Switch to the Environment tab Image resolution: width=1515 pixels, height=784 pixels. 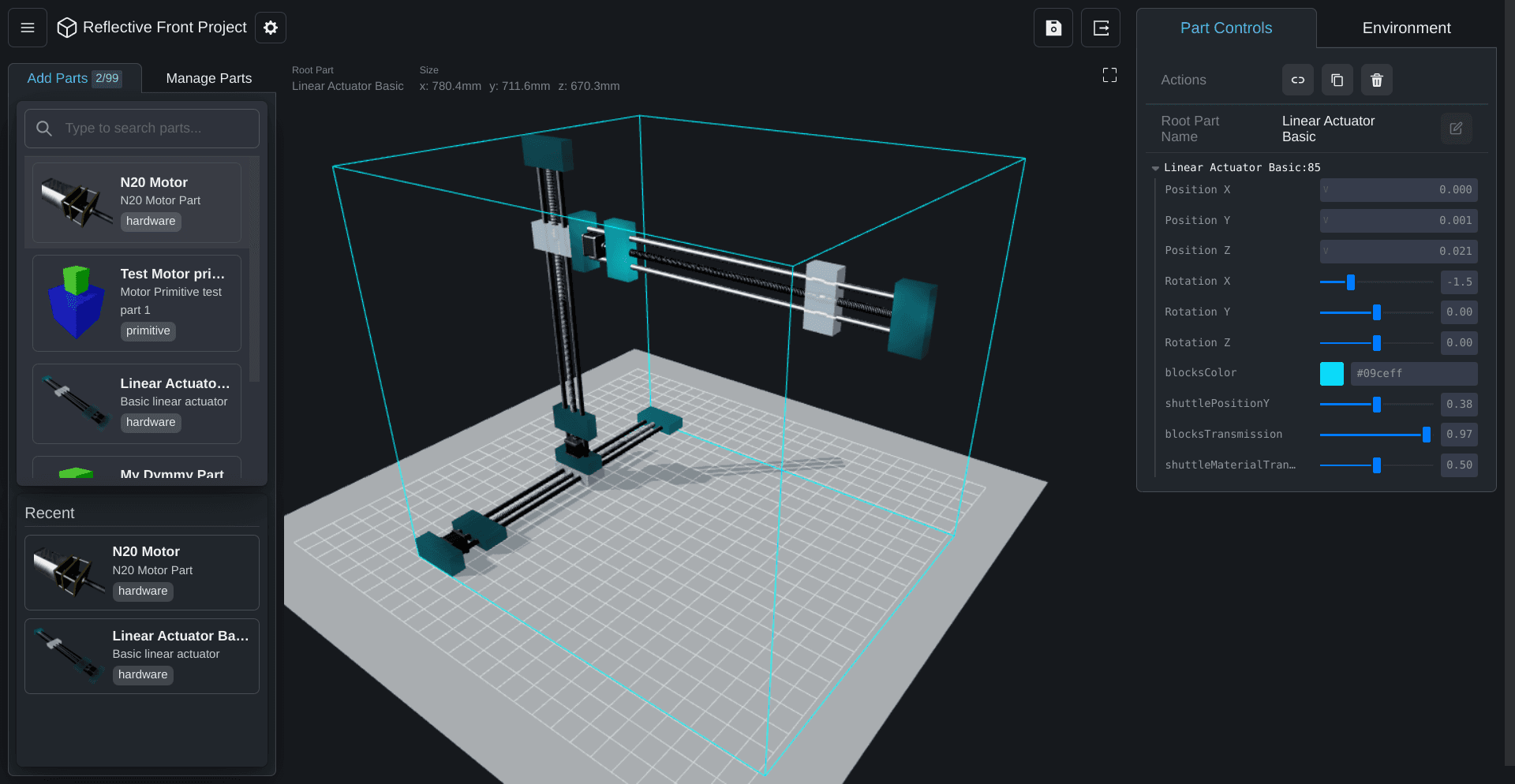1406,28
